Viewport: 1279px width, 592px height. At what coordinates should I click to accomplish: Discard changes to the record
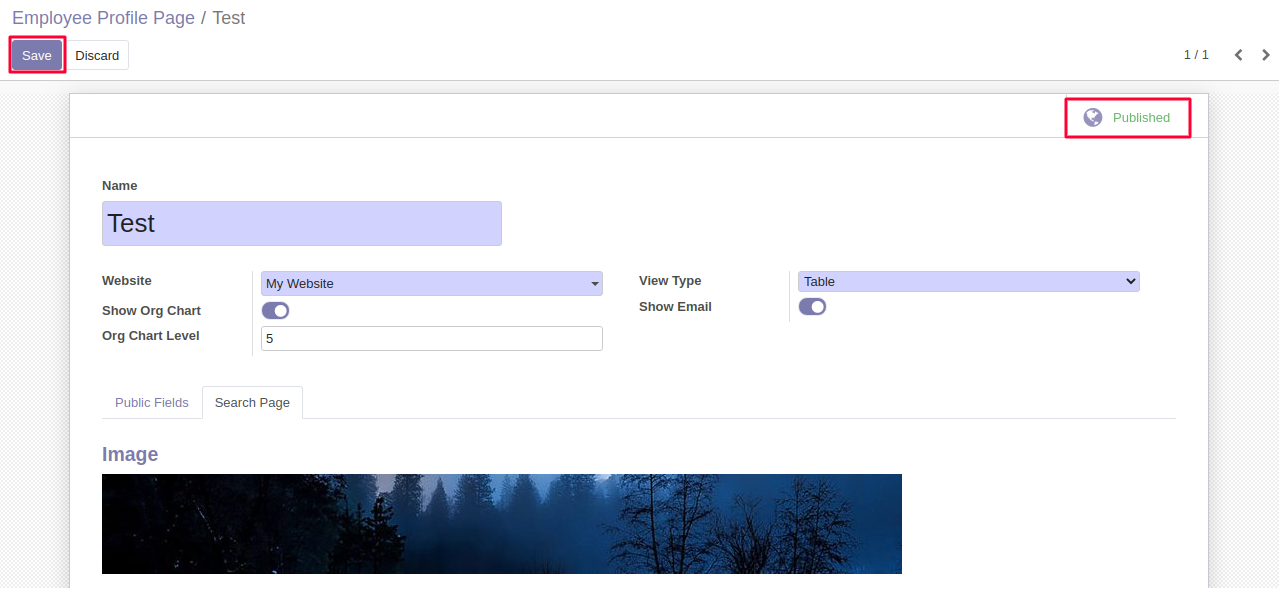pos(97,56)
